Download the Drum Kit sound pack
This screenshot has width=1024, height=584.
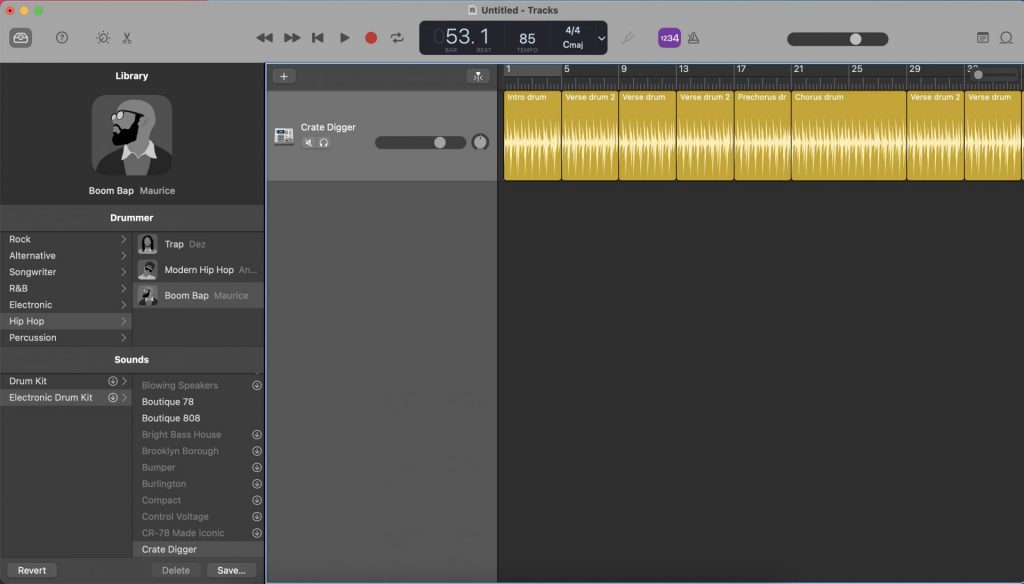(112, 381)
